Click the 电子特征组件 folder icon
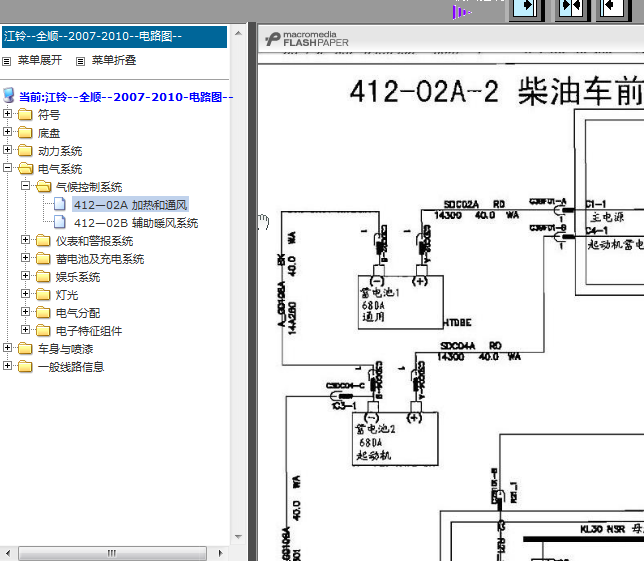This screenshot has width=644, height=561. (43, 331)
